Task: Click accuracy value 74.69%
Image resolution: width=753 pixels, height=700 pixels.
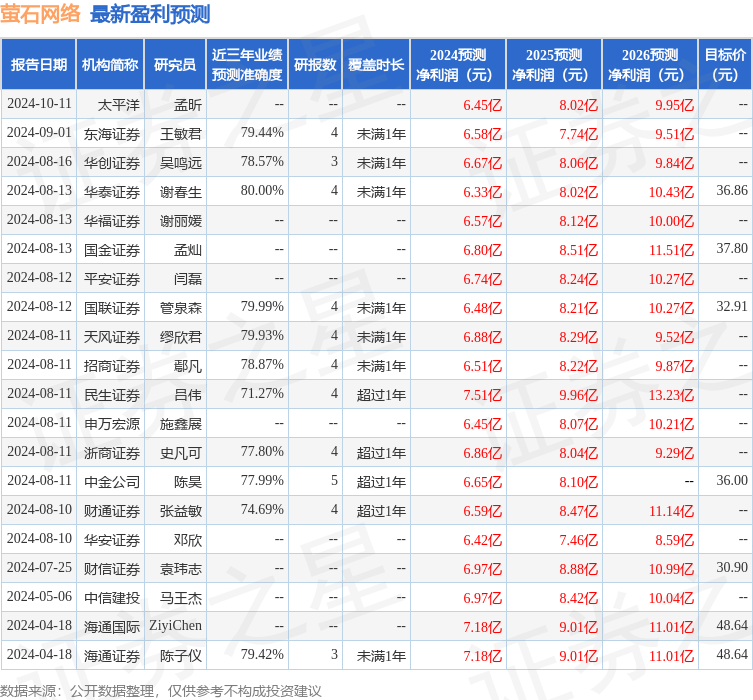Action: pyautogui.click(x=262, y=509)
